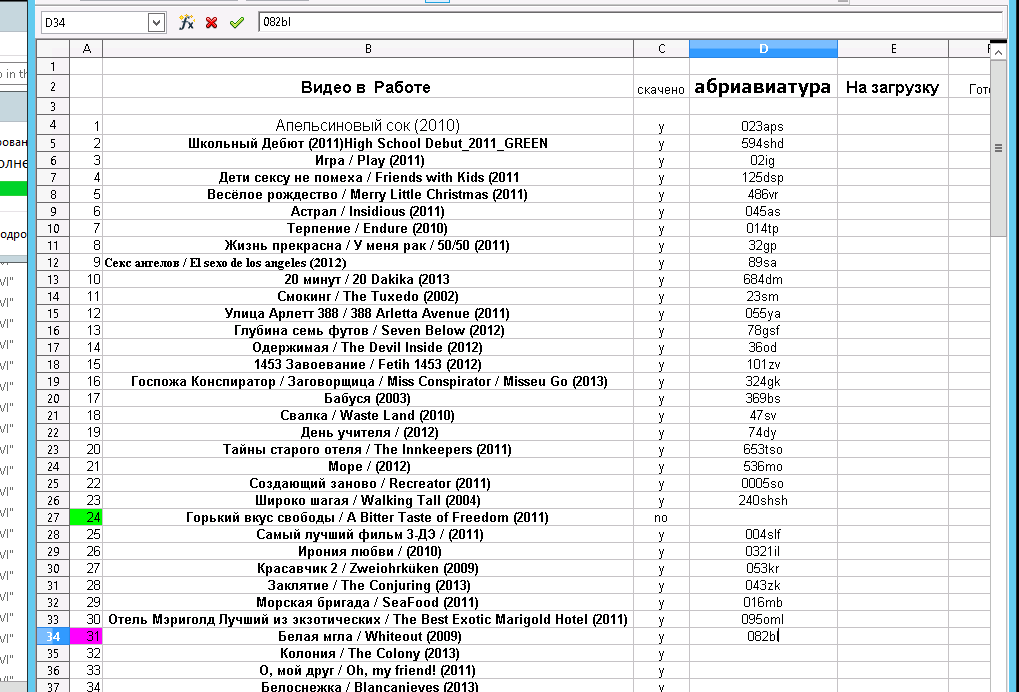Image resolution: width=1019 pixels, height=692 pixels.
Task: Click into the formula input line
Action: coord(630,22)
